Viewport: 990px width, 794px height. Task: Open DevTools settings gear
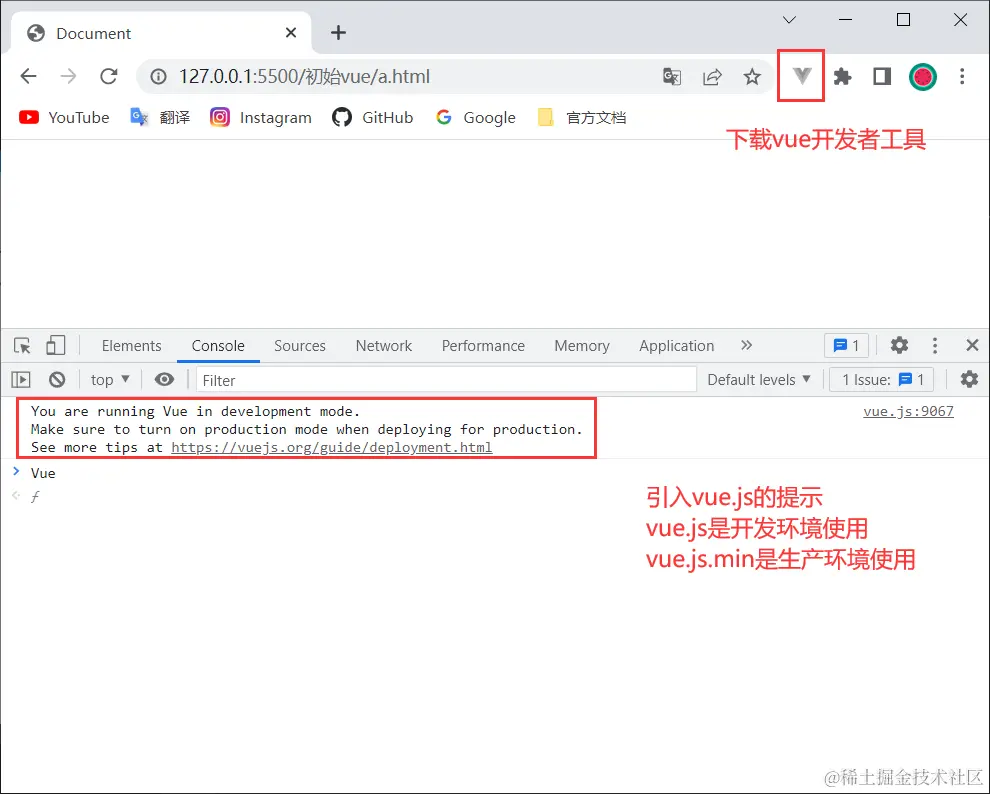899,345
